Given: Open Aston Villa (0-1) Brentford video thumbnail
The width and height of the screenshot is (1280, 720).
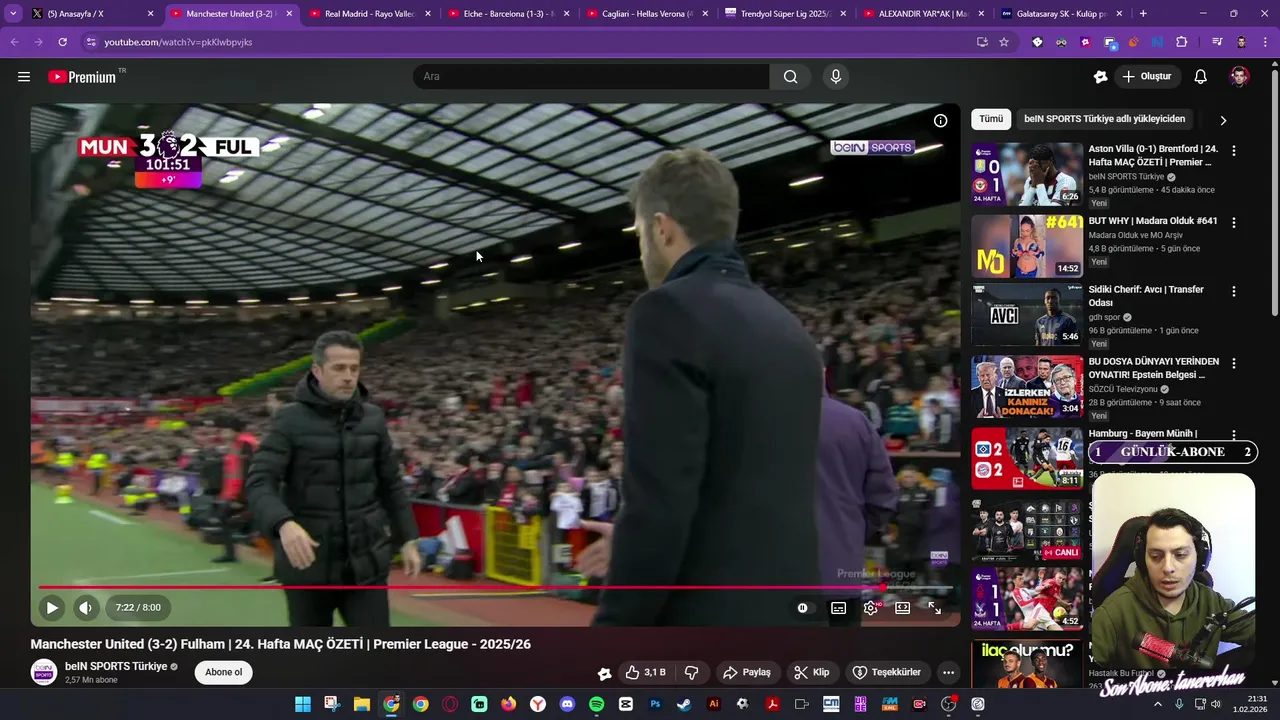Looking at the screenshot, I should 1027,174.
